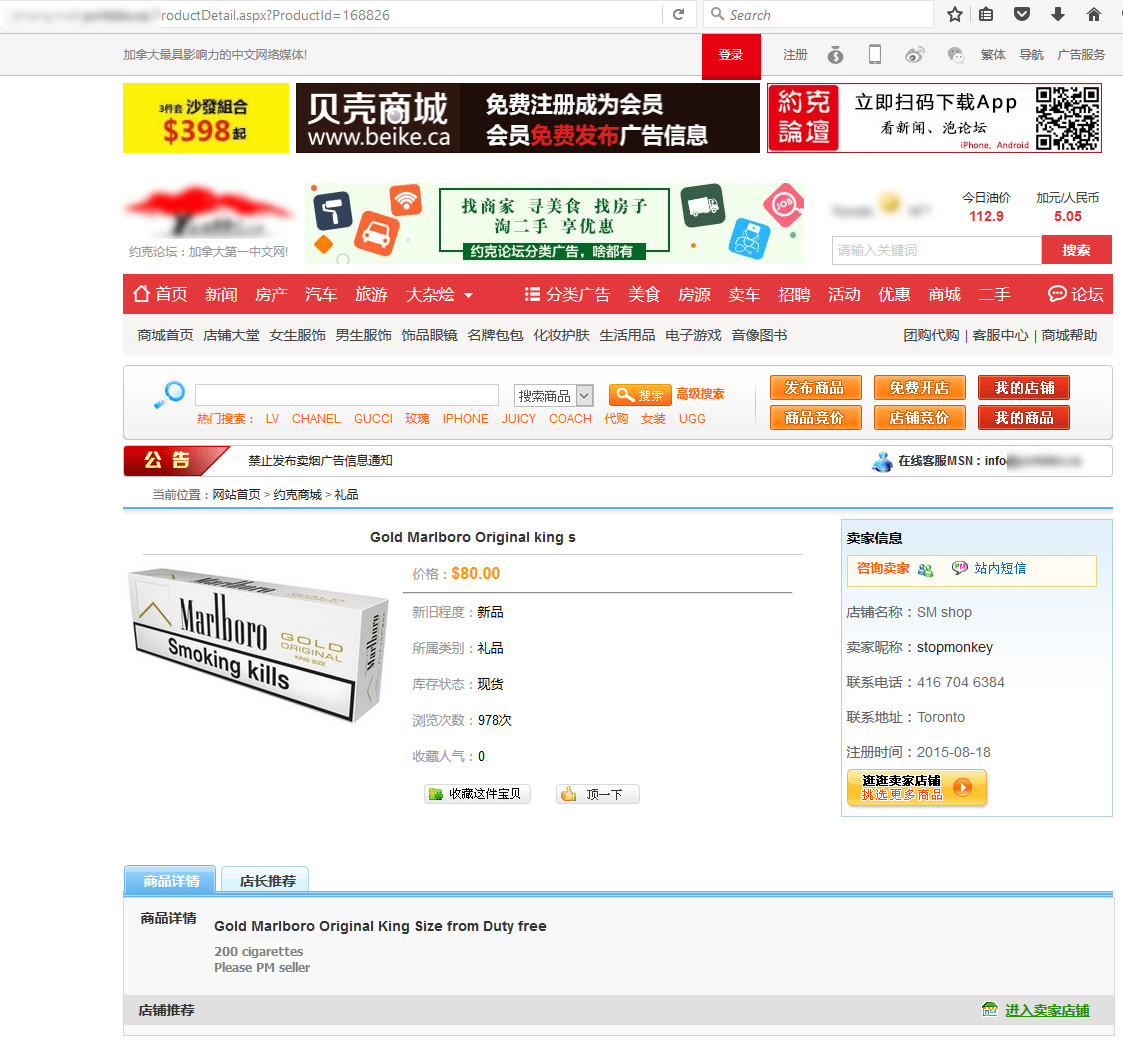This screenshot has height=1045, width=1123.
Task: Click the IPHONE hot search link
Action: 466,419
